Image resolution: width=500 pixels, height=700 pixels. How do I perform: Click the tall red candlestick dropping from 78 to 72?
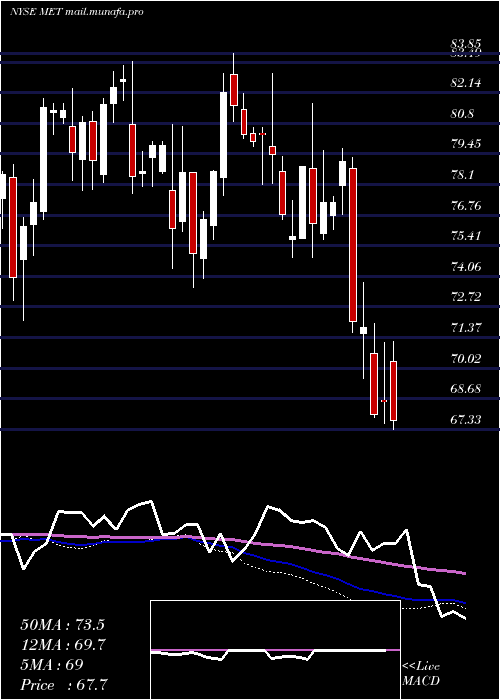(x=353, y=245)
